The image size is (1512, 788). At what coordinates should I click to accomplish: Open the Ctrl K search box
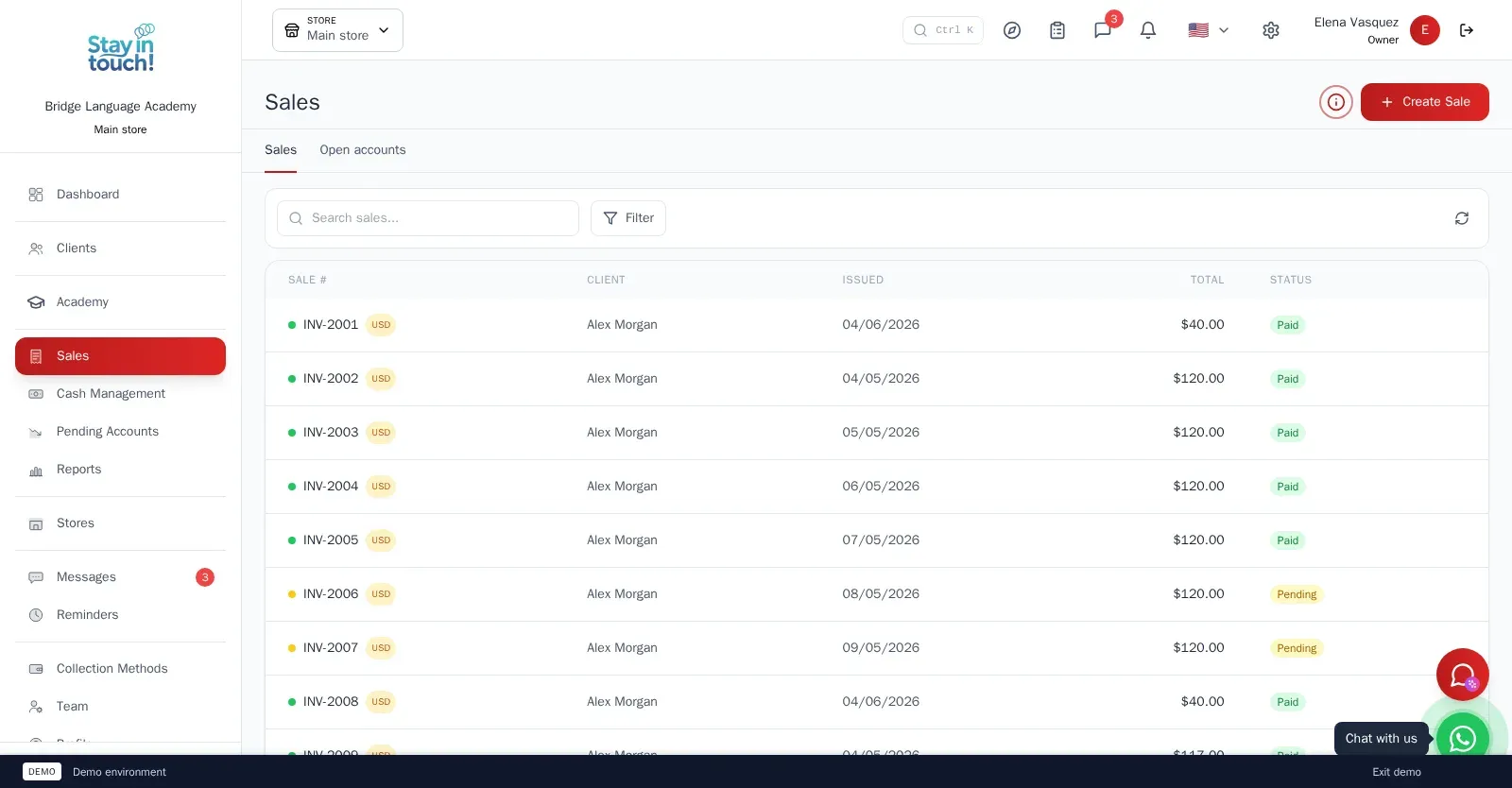(943, 30)
